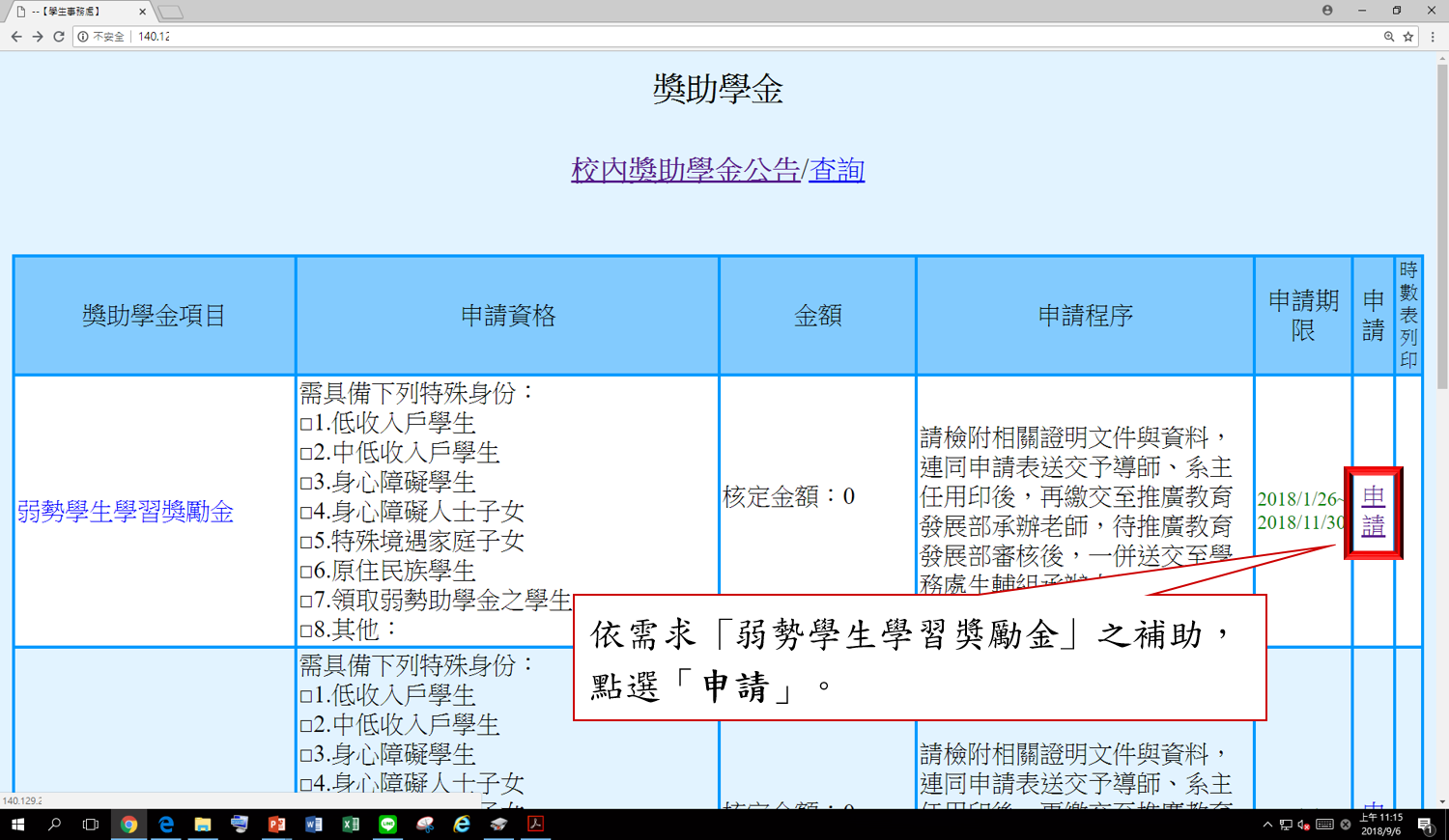
Task: Click the muted volume tray icon
Action: pos(1304,825)
